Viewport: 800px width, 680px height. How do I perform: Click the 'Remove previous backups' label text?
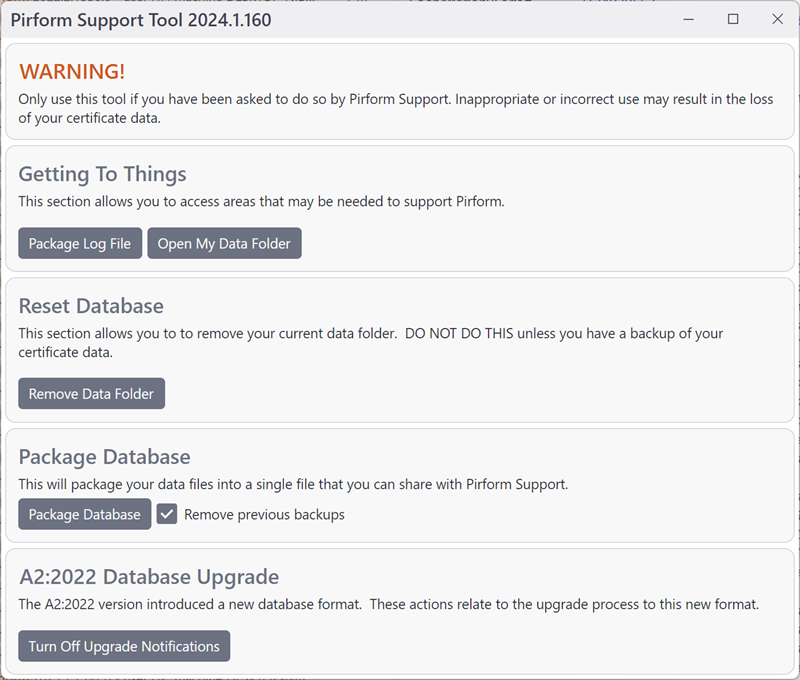[264, 514]
